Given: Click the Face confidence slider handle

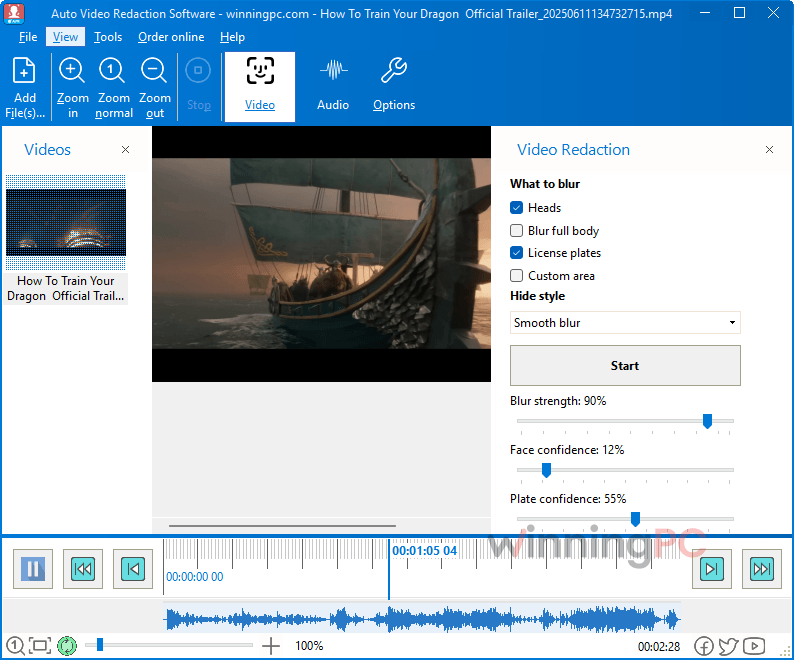Looking at the screenshot, I should tap(546, 470).
